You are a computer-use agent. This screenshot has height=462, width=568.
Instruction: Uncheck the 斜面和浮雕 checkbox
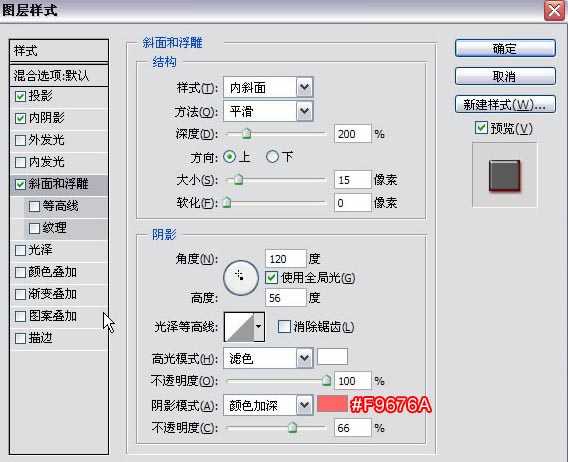20,184
